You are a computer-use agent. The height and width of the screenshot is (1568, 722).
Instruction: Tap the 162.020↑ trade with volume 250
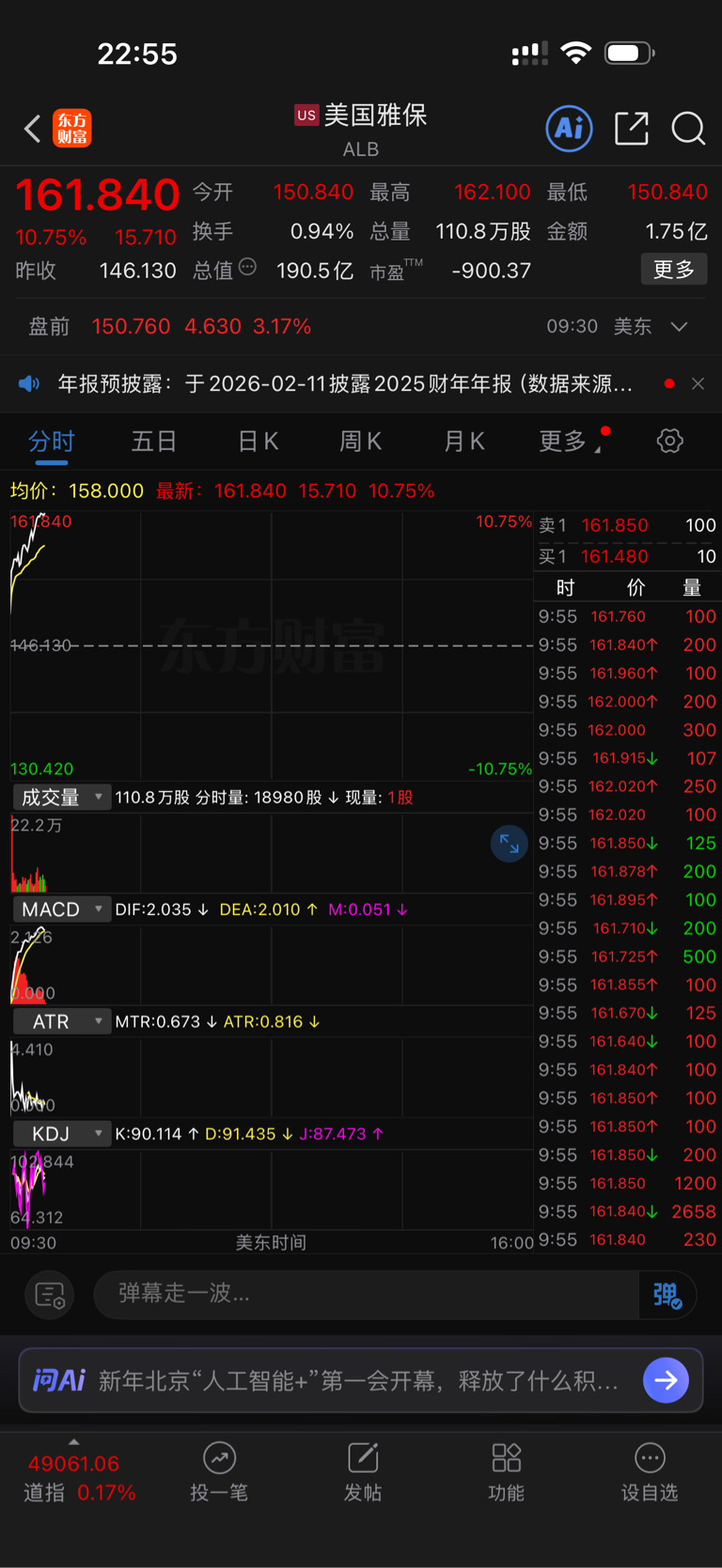[x=627, y=786]
